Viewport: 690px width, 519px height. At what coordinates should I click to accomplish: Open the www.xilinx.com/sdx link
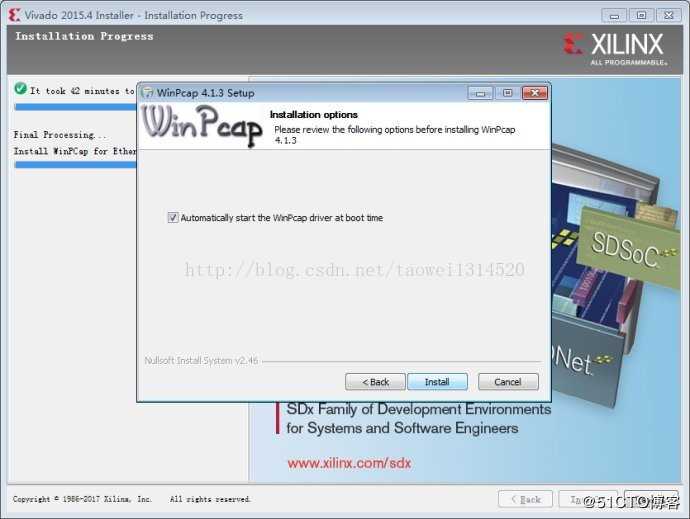click(349, 463)
